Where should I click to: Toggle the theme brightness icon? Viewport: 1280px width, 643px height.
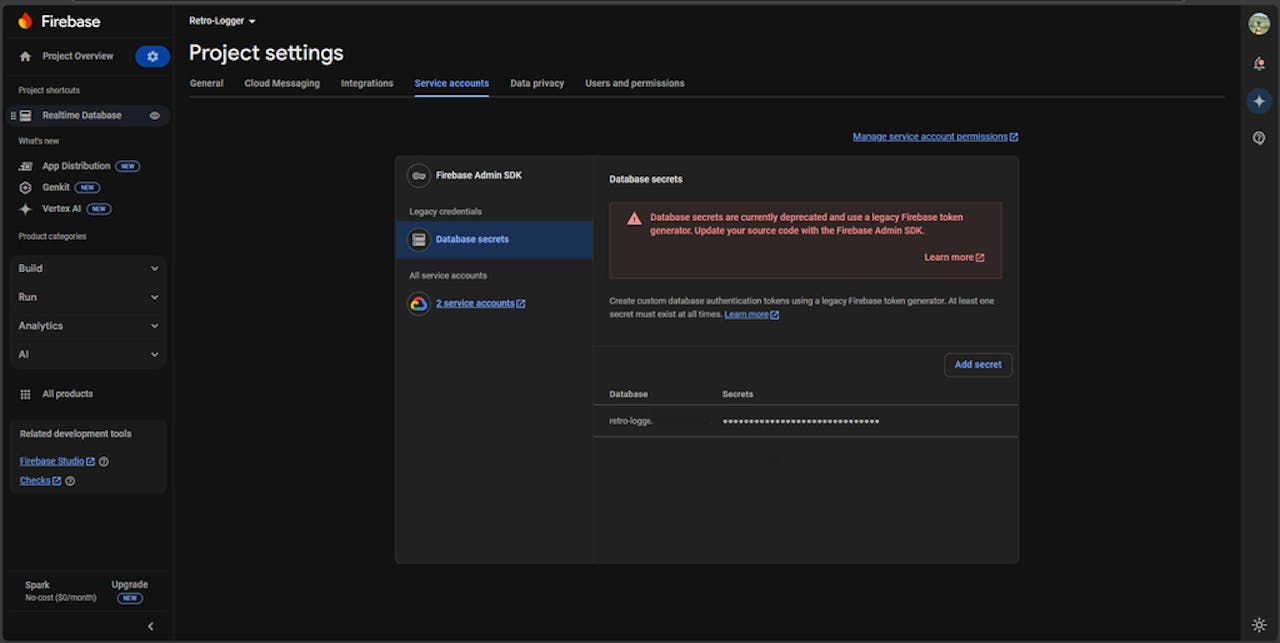tap(1259, 625)
